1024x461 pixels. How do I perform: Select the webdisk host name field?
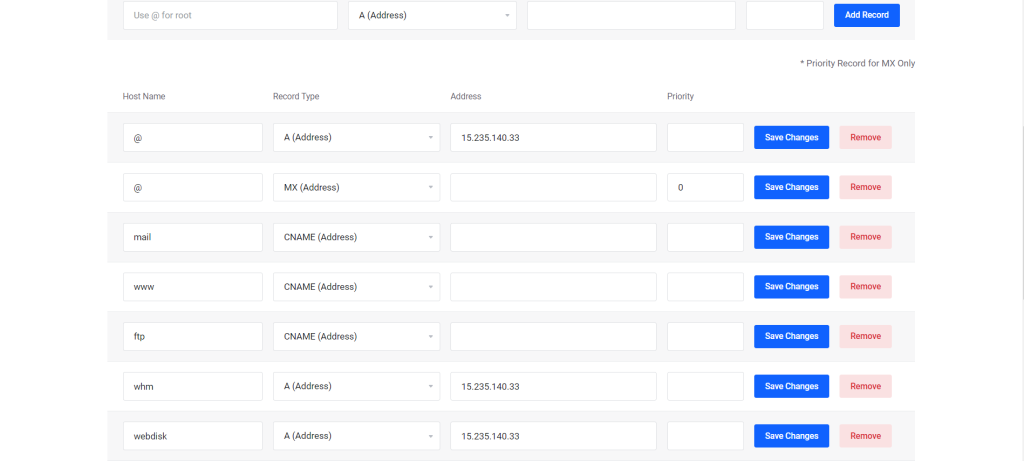coord(193,436)
